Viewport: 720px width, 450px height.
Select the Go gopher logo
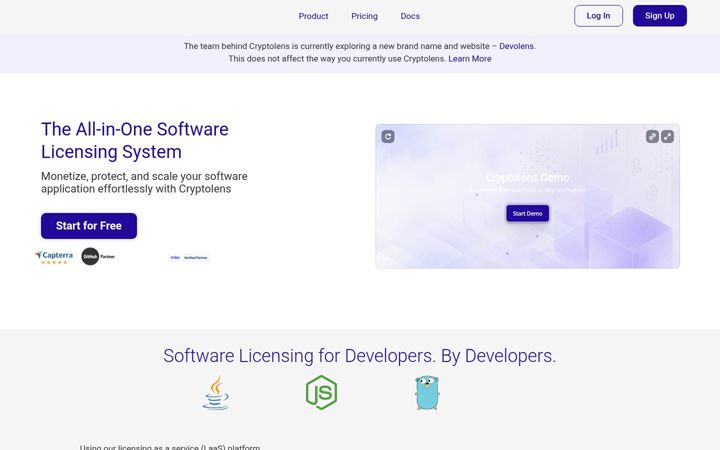pos(427,393)
